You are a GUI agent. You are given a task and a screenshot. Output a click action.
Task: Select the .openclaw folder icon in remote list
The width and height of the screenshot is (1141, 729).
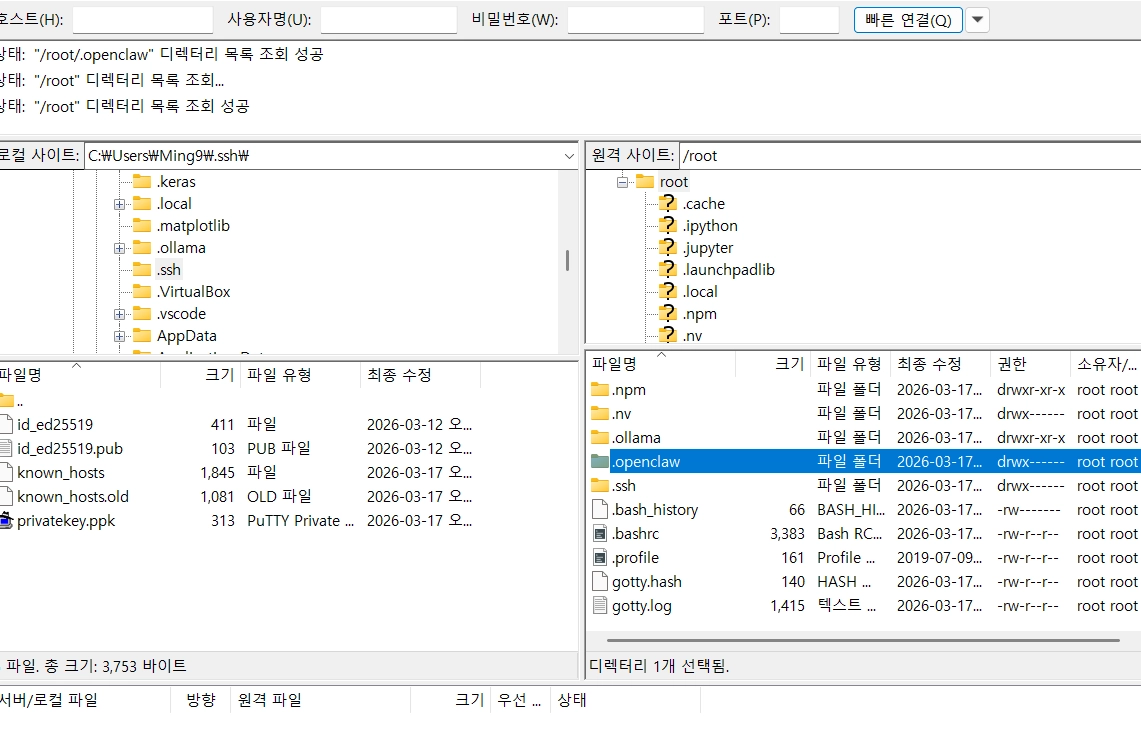[600, 461]
